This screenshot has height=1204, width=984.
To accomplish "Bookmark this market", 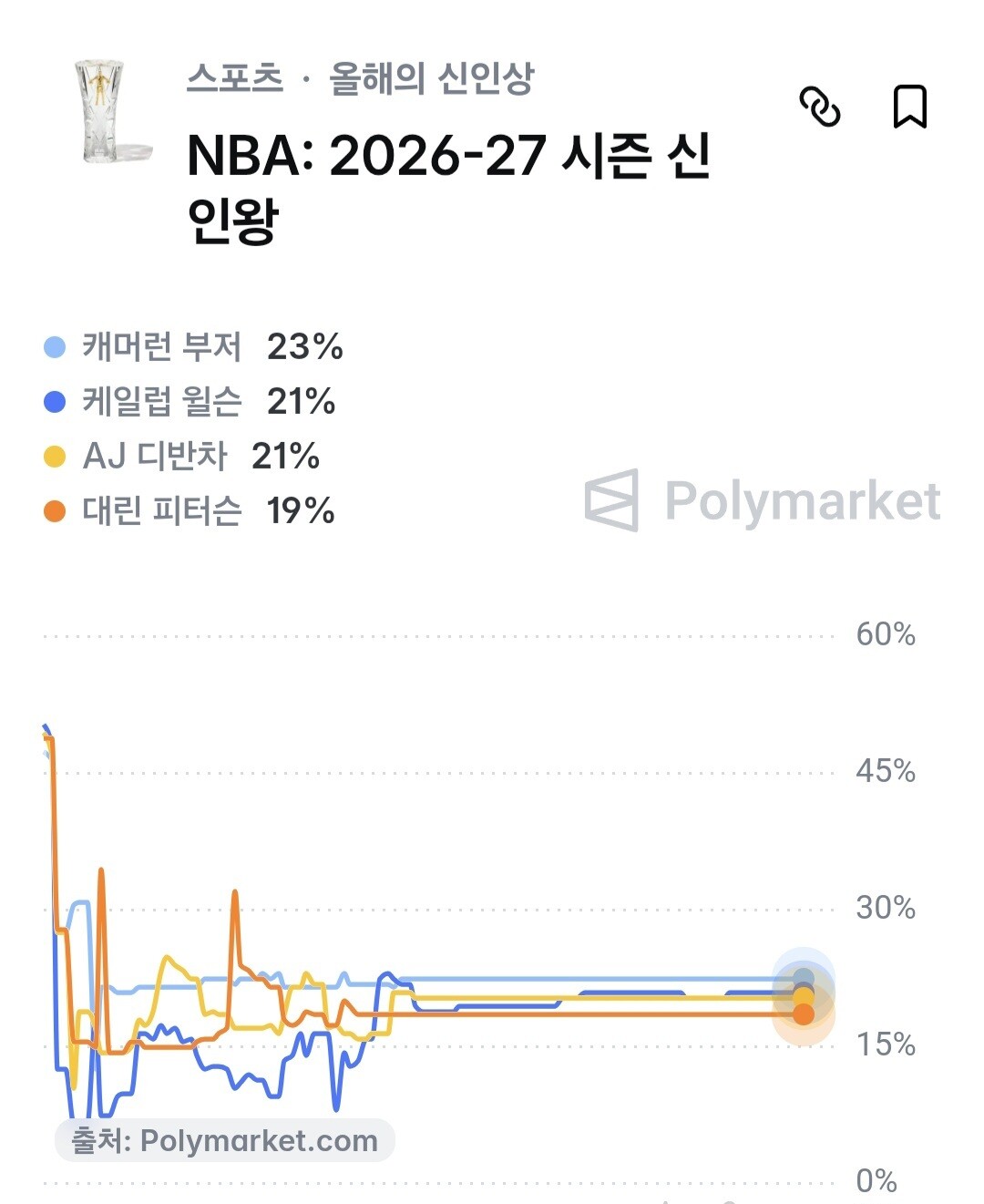I will click(909, 107).
